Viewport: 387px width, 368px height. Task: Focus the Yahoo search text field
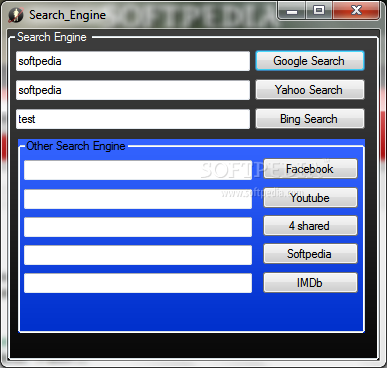click(x=133, y=90)
